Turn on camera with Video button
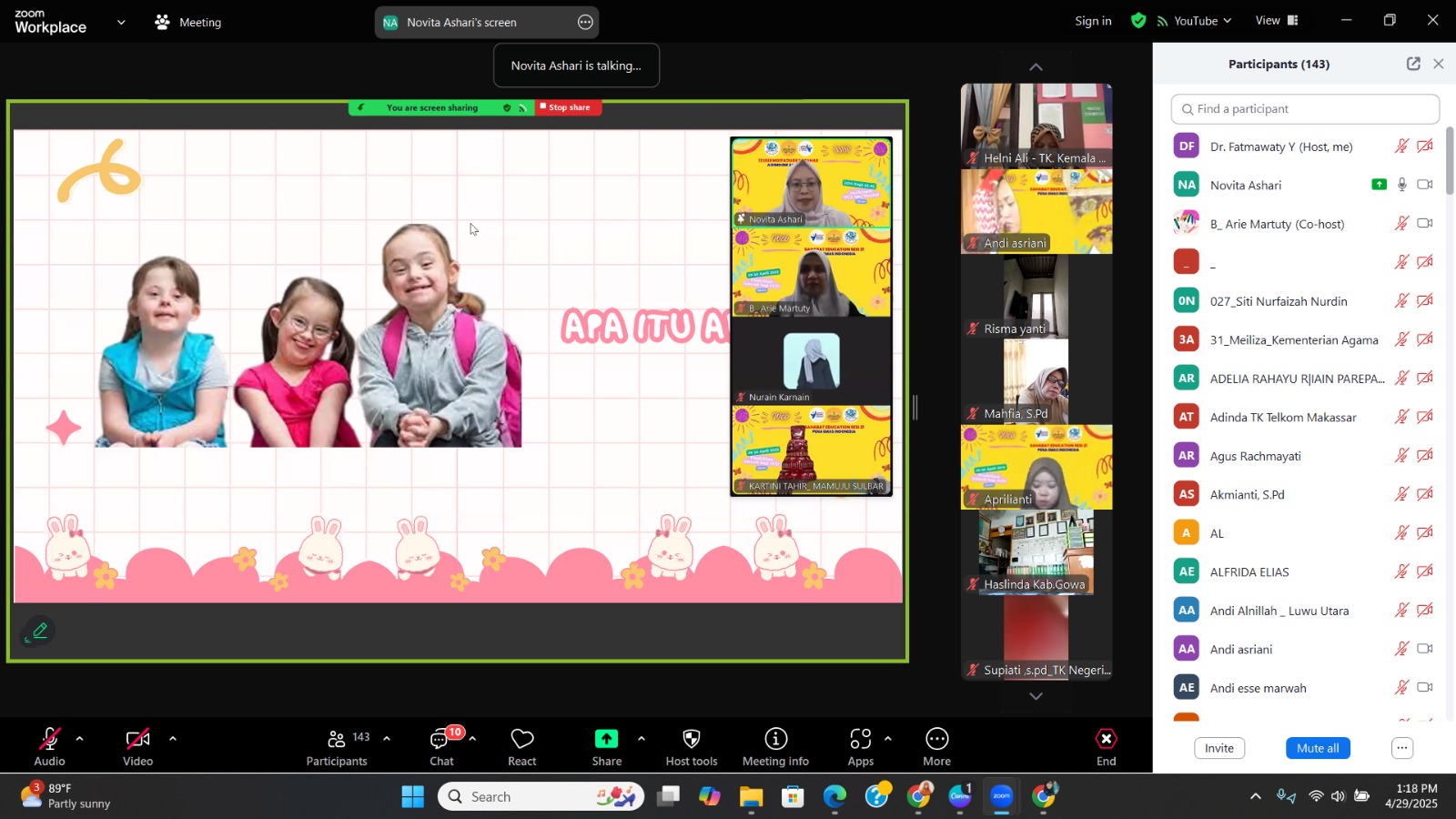The width and height of the screenshot is (1456, 819). [x=137, y=746]
